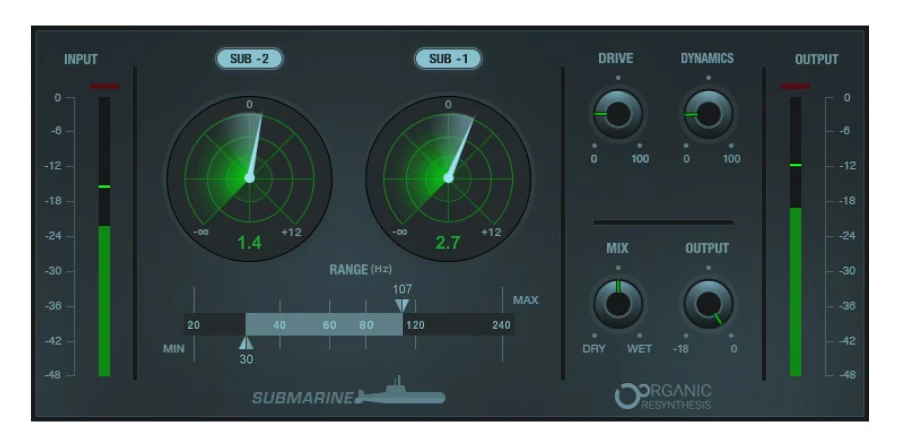
Task: Click the Mix dry/wet knob
Action: (x=617, y=304)
